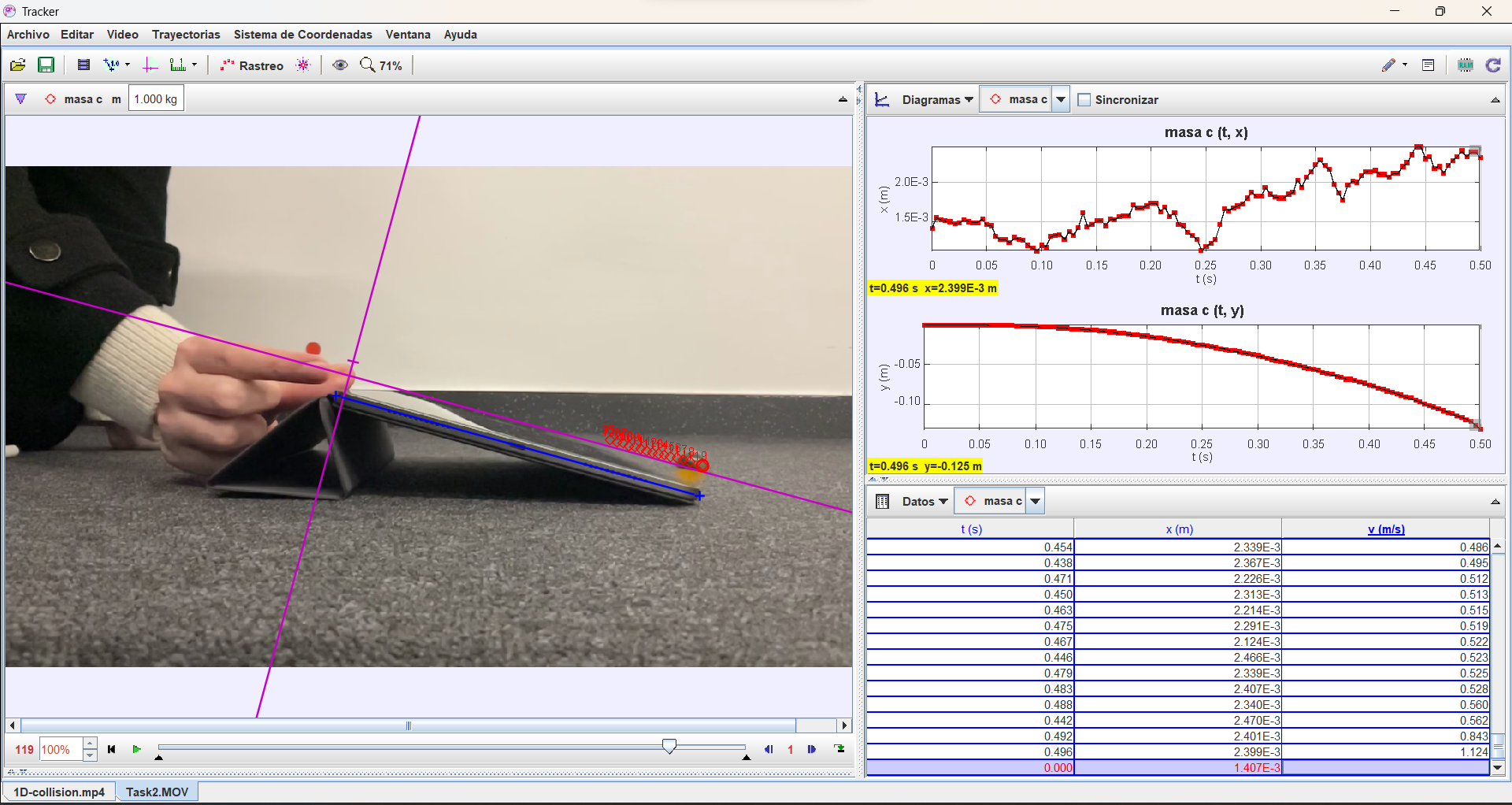Sort by the v (m/s) column header
This screenshot has width=1512, height=805.
[1386, 529]
